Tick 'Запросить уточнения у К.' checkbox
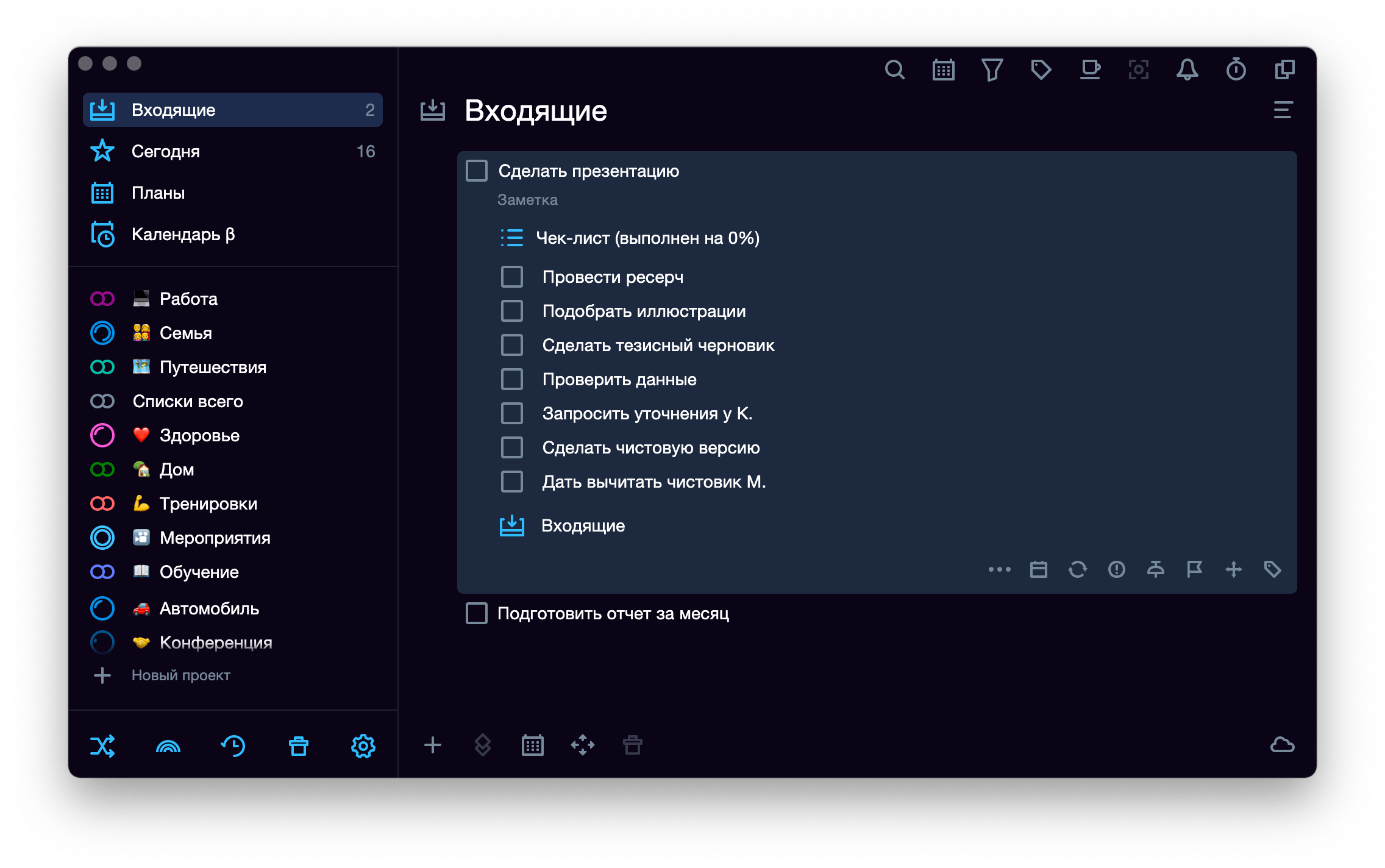This screenshot has height=868, width=1385. click(x=512, y=413)
